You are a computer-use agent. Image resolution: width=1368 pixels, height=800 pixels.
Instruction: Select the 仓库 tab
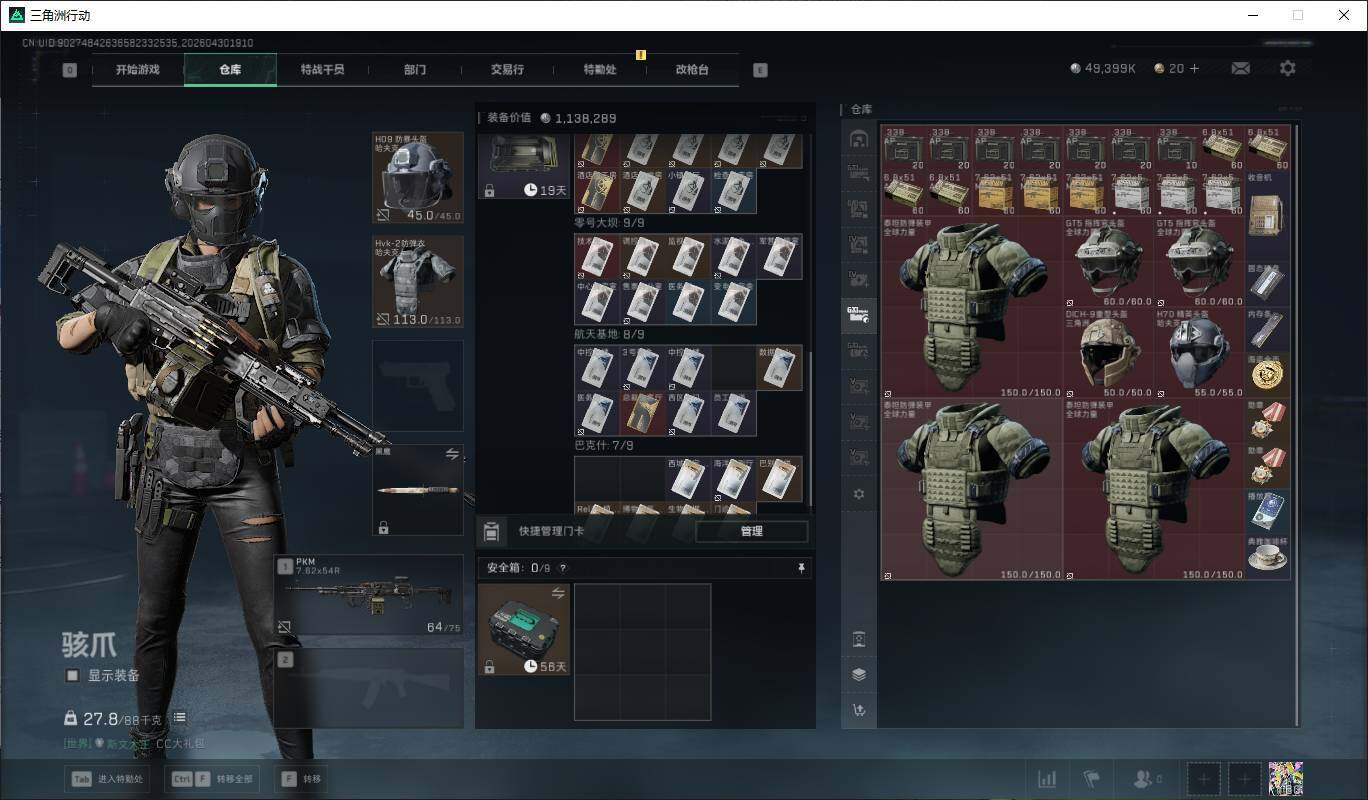pos(230,70)
